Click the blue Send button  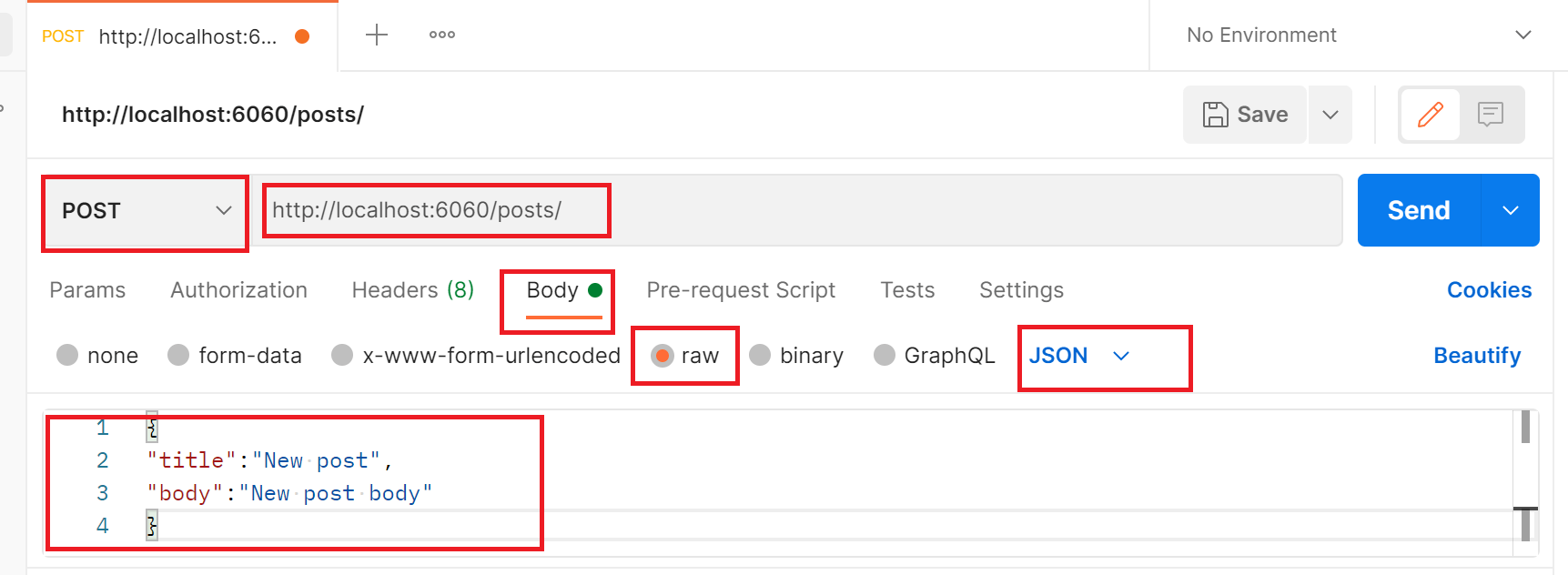1419,210
